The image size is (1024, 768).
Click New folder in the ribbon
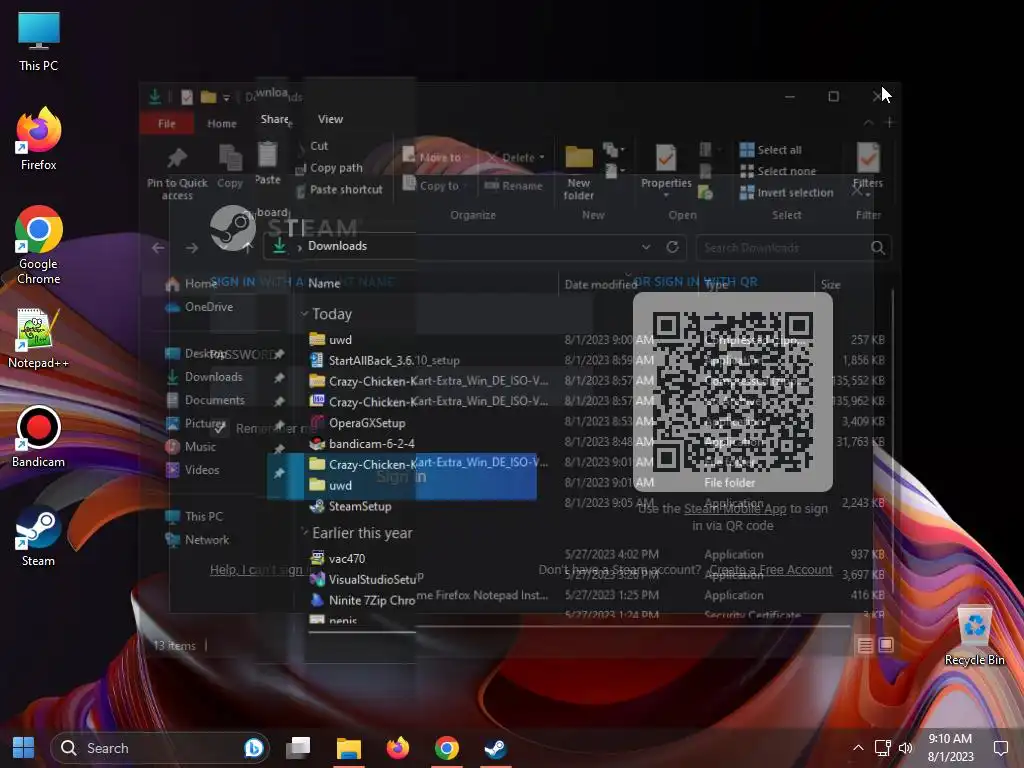click(x=579, y=173)
